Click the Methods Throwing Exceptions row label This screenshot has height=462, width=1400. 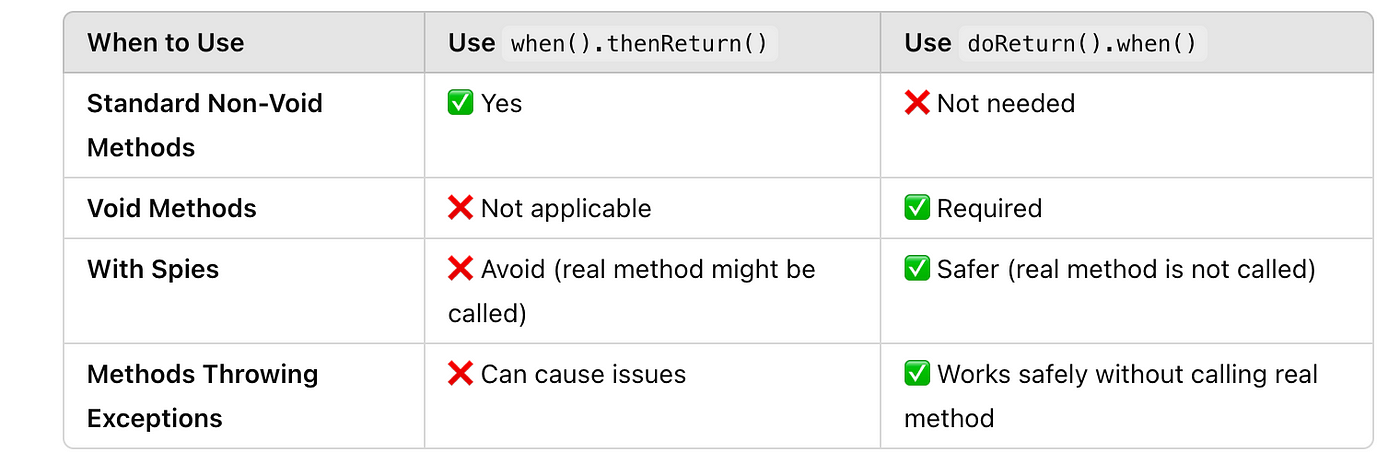click(203, 396)
